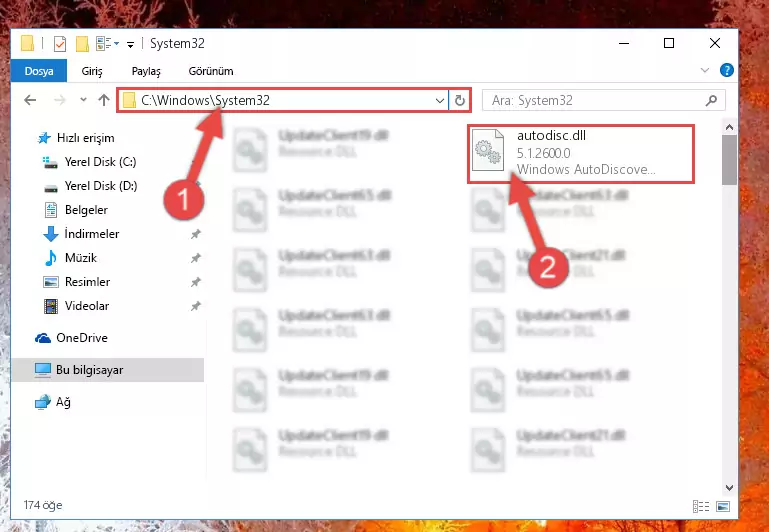Maximize the System32 window
Screen dimensions: 769x532
668,43
